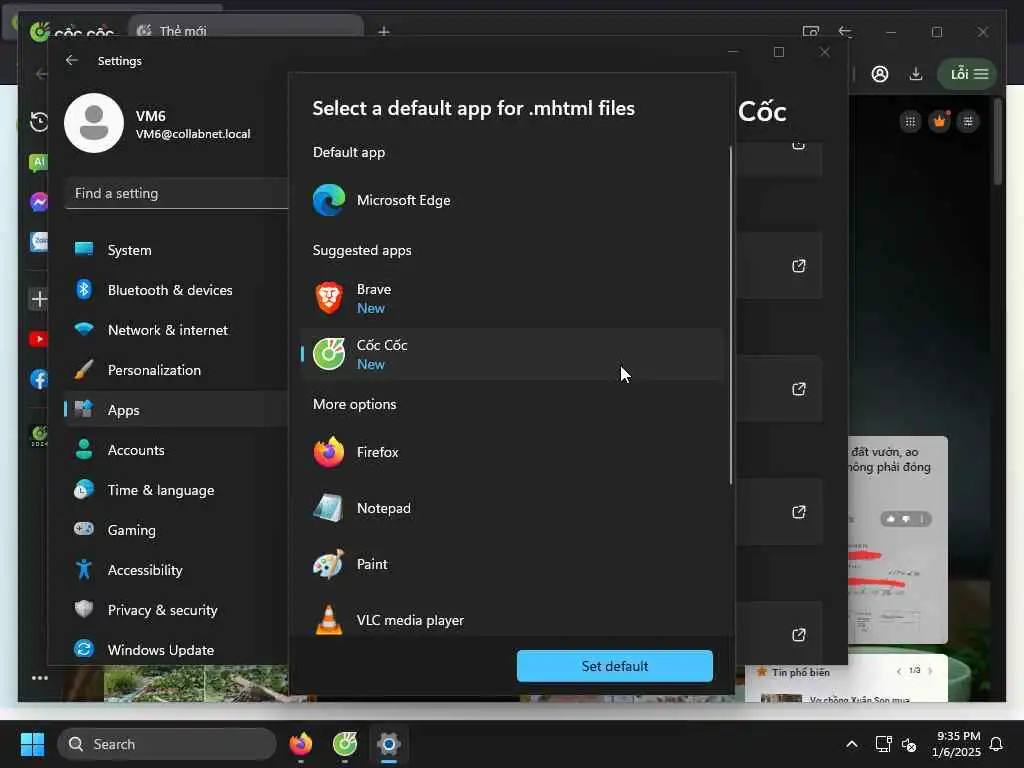This screenshot has width=1024, height=768.
Task: Open System settings category
Action: (176, 250)
